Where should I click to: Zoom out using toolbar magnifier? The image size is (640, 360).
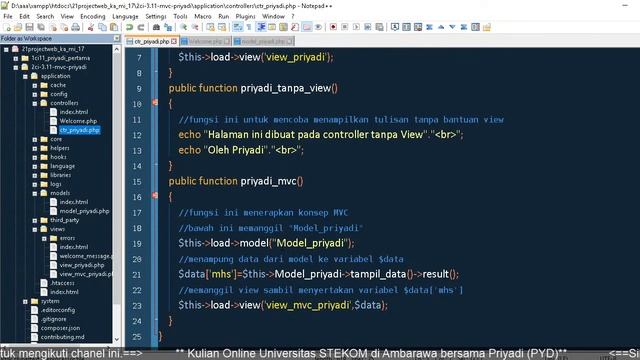point(195,27)
